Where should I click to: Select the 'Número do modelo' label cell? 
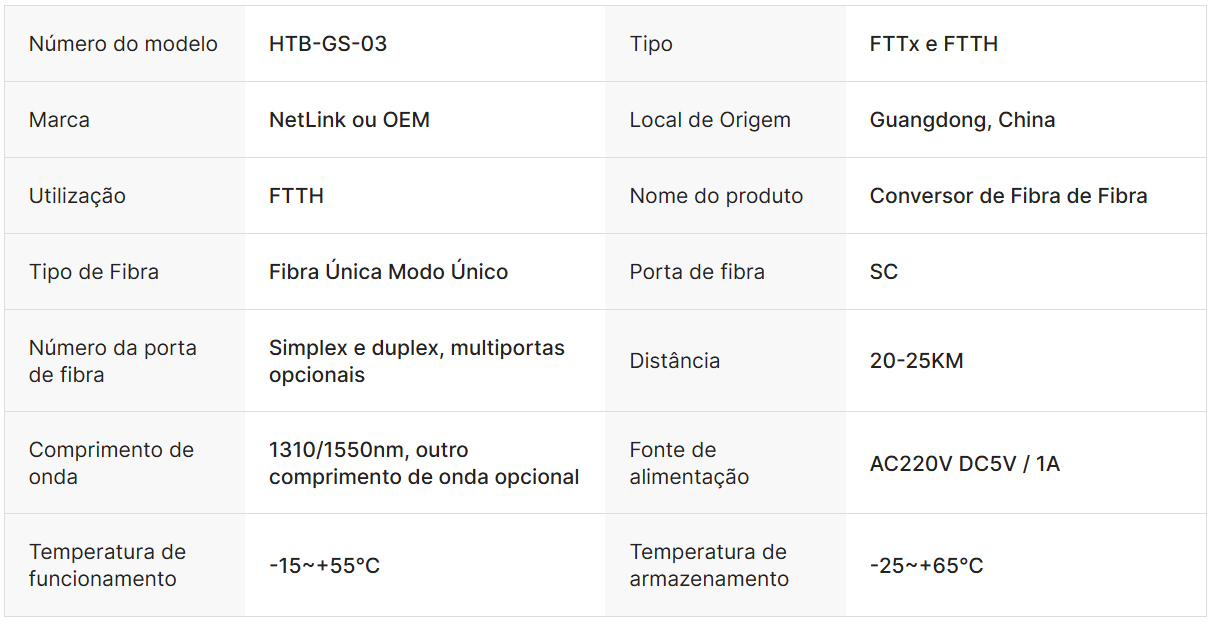click(x=123, y=44)
